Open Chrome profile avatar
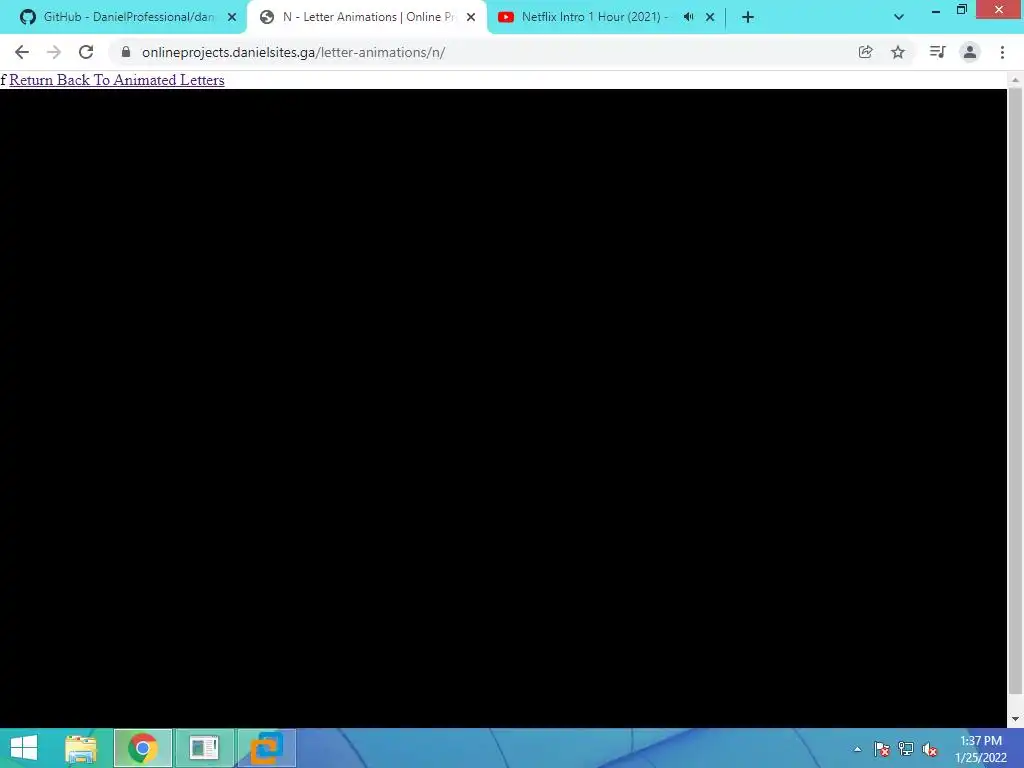Viewport: 1024px width, 768px height. pyautogui.click(x=970, y=52)
